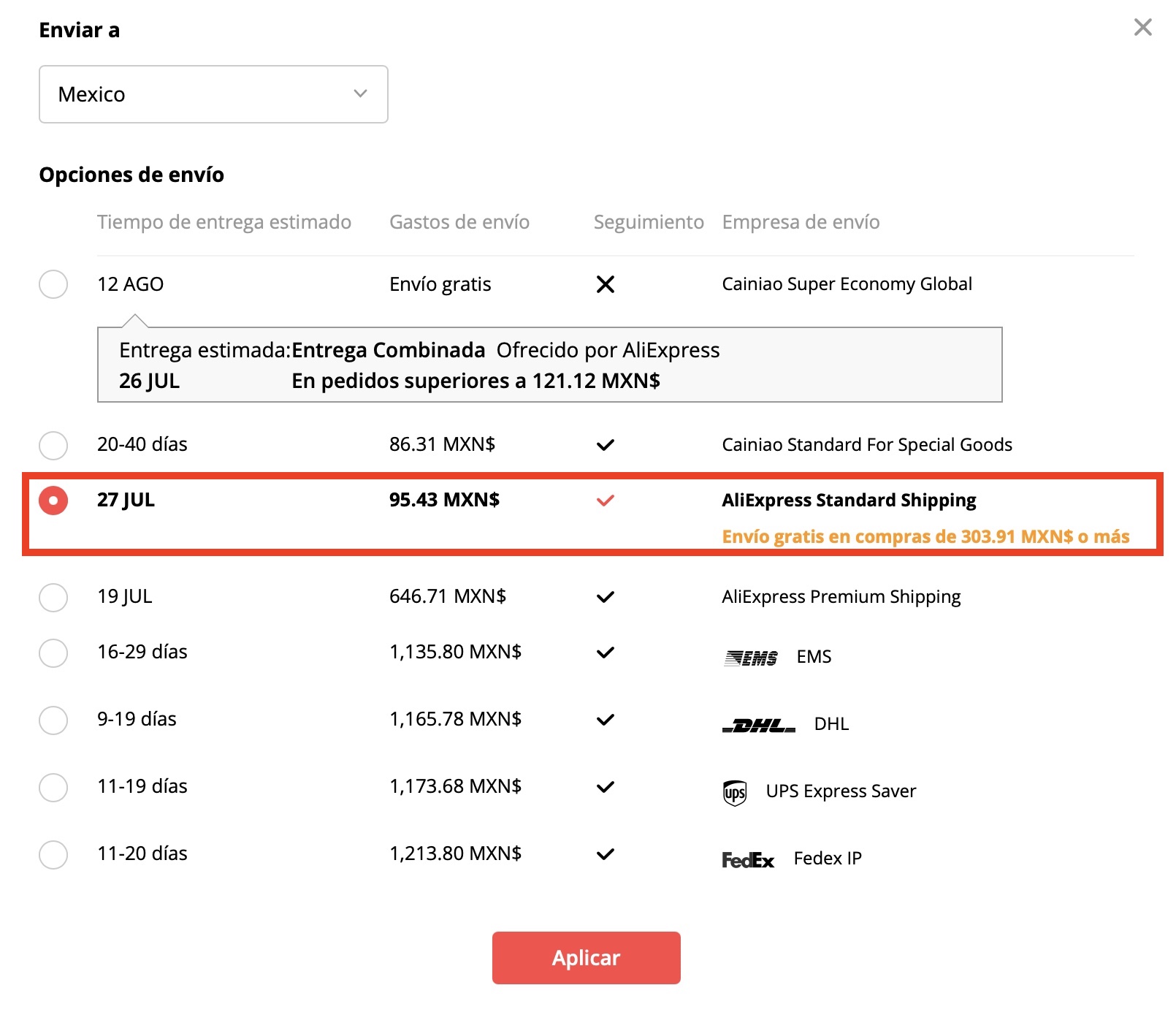Open the Mexico country dropdown
Viewport: 1176px width, 1023px height.
pyautogui.click(x=213, y=94)
